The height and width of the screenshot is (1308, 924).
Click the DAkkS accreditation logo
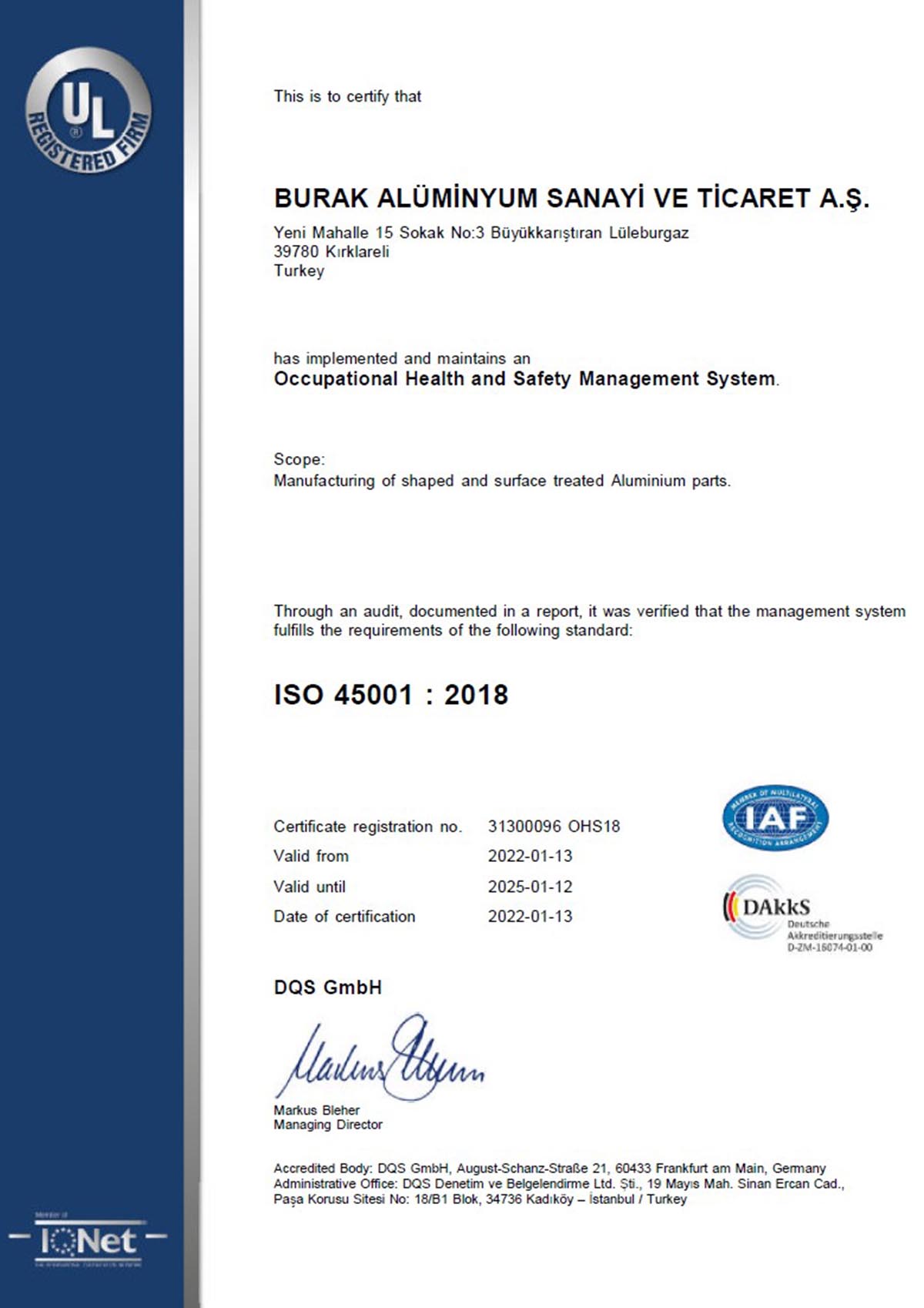[x=802, y=914]
